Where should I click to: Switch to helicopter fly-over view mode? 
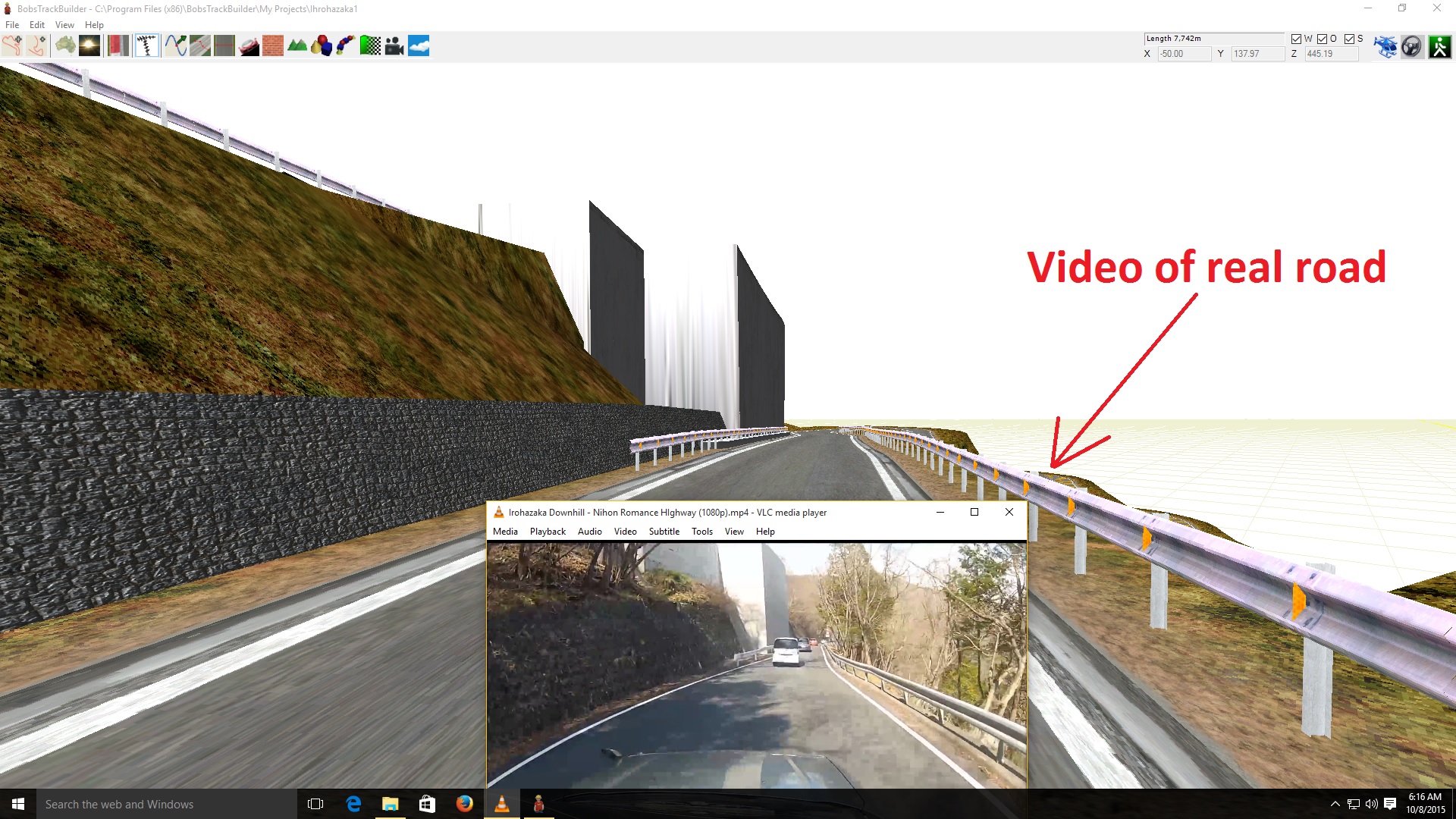point(1385,47)
